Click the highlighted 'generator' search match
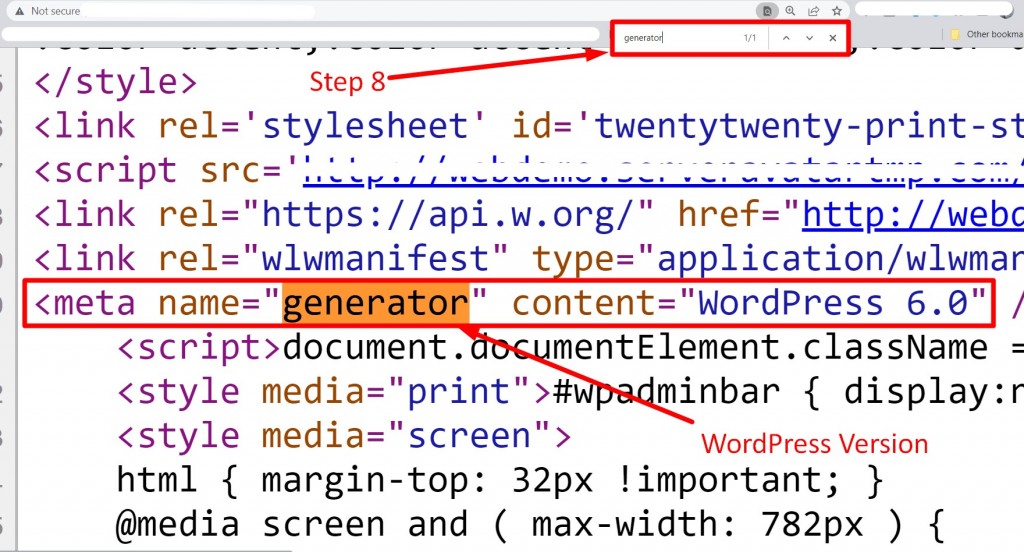Image resolution: width=1024 pixels, height=552 pixels. [376, 304]
